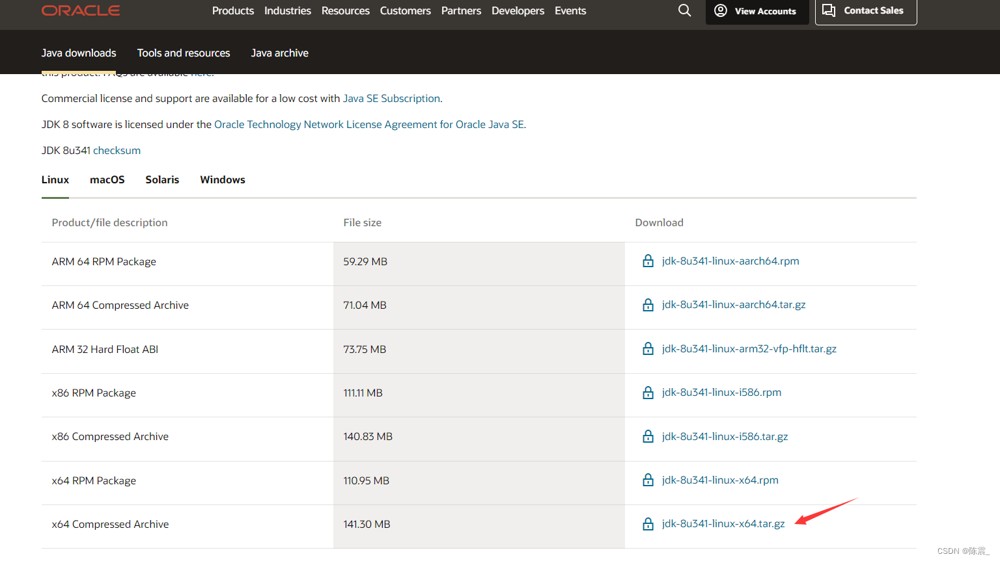Click the Oracle logo
The height and width of the screenshot is (561, 1000).
point(80,10)
